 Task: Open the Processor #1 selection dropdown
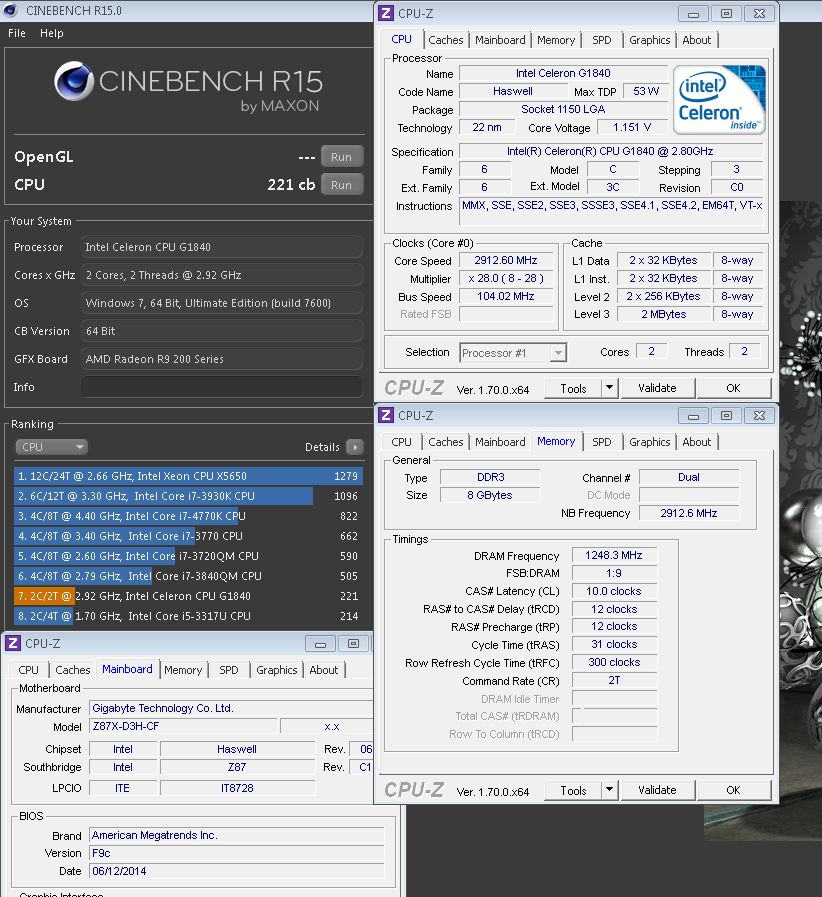coord(513,353)
